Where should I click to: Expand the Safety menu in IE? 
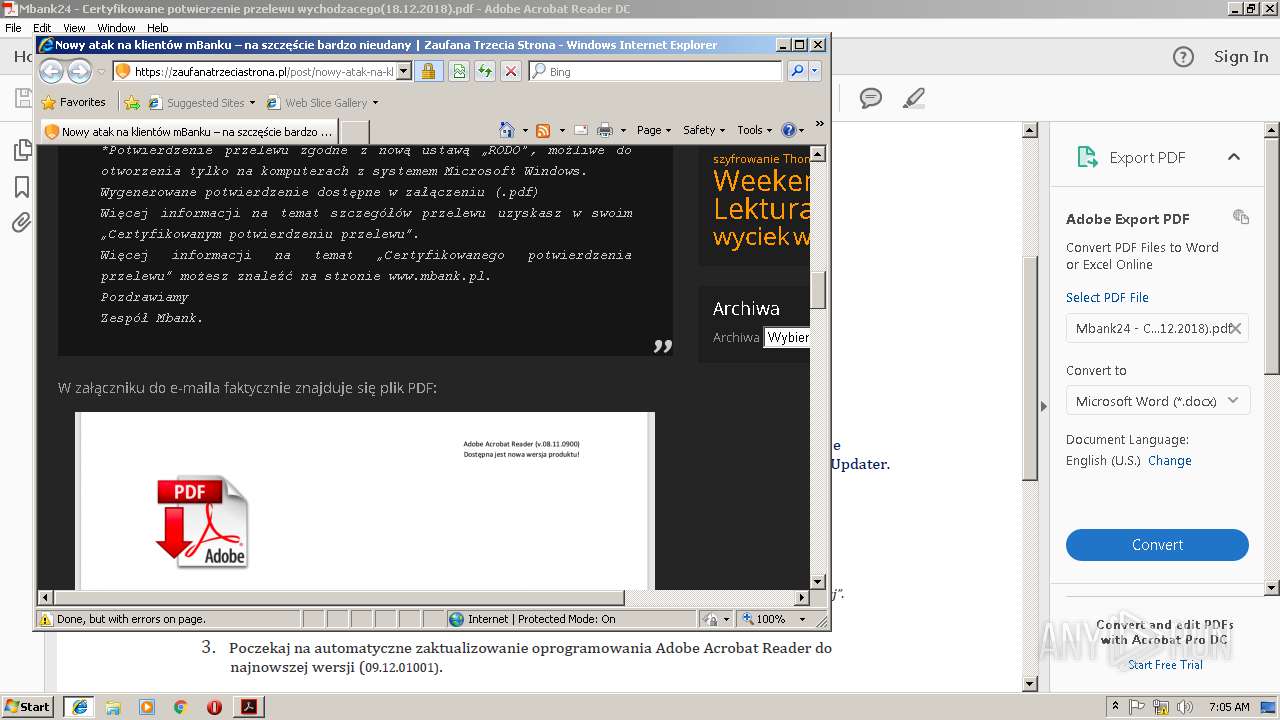tap(704, 130)
